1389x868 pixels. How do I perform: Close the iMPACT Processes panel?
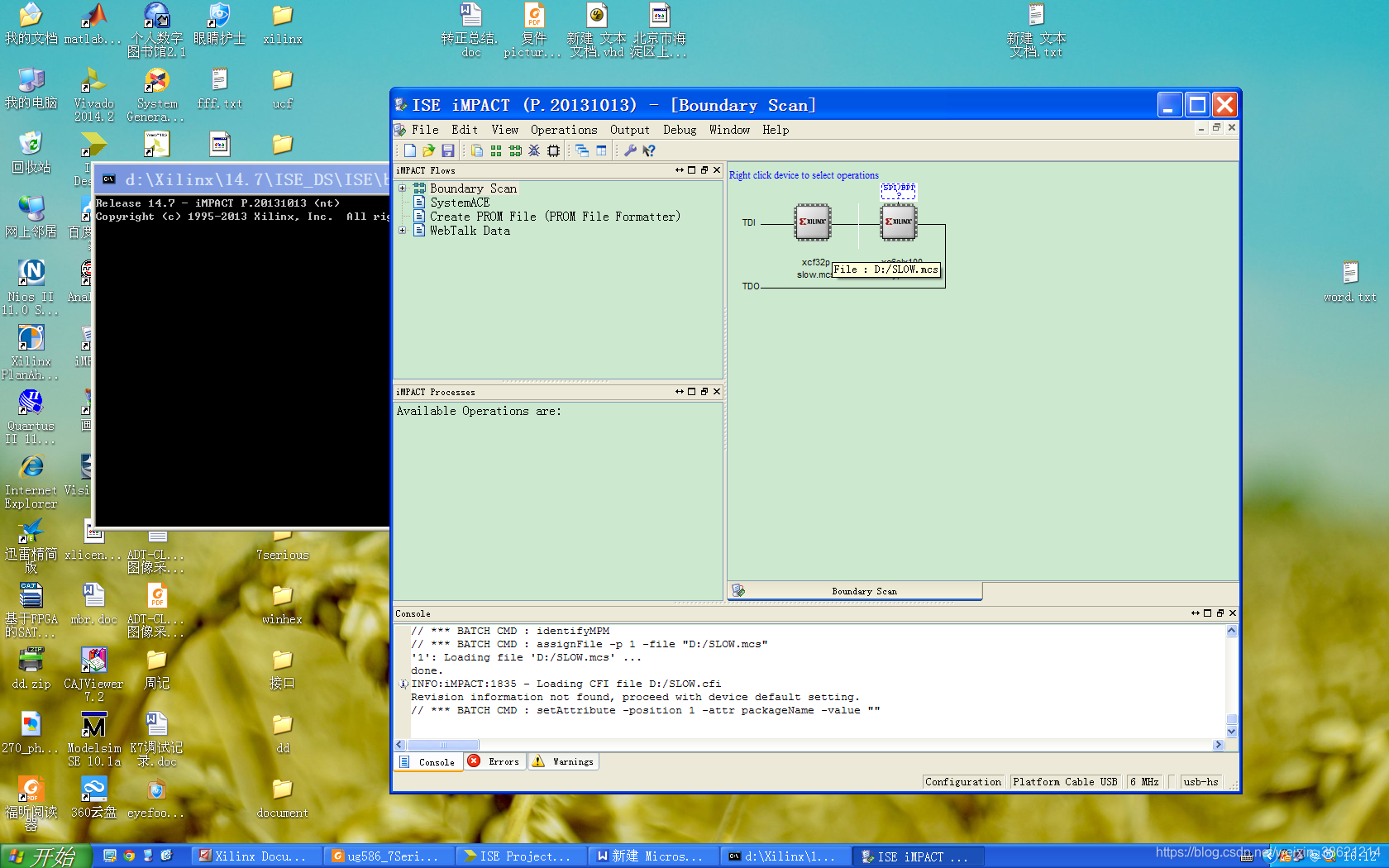(x=717, y=392)
